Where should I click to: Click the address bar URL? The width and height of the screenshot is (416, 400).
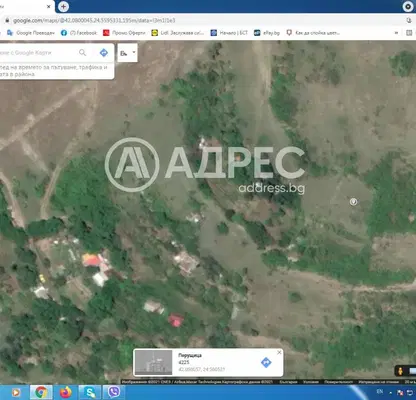(x=94, y=21)
